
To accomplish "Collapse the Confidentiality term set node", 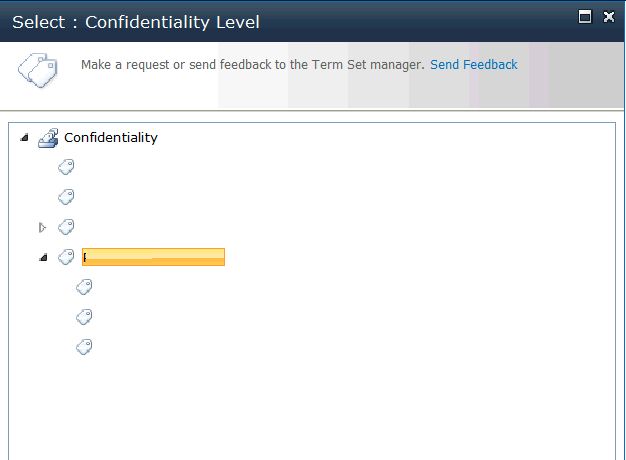I will [x=24, y=138].
